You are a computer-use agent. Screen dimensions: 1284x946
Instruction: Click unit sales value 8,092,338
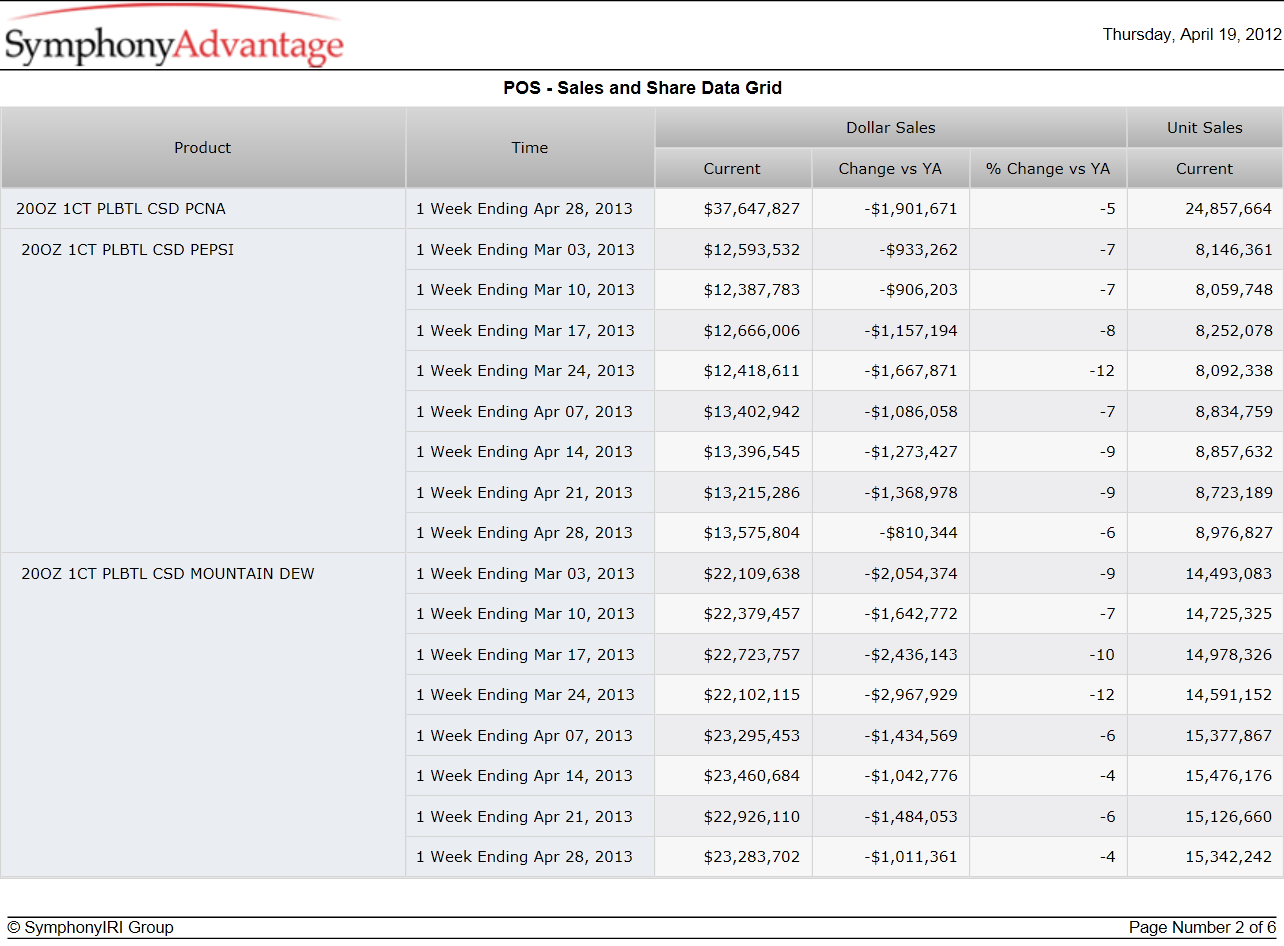[1234, 371]
